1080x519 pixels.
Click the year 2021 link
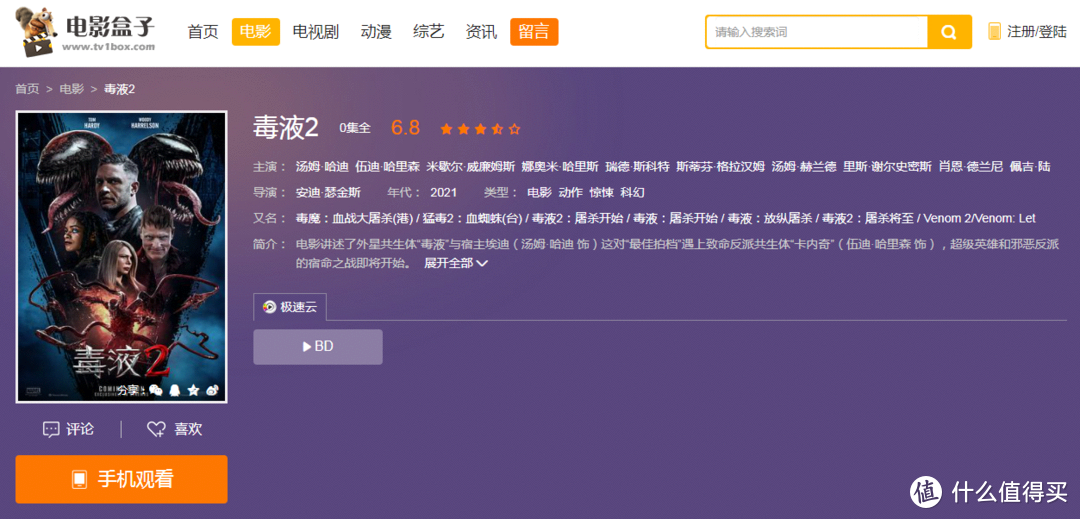pyautogui.click(x=444, y=193)
